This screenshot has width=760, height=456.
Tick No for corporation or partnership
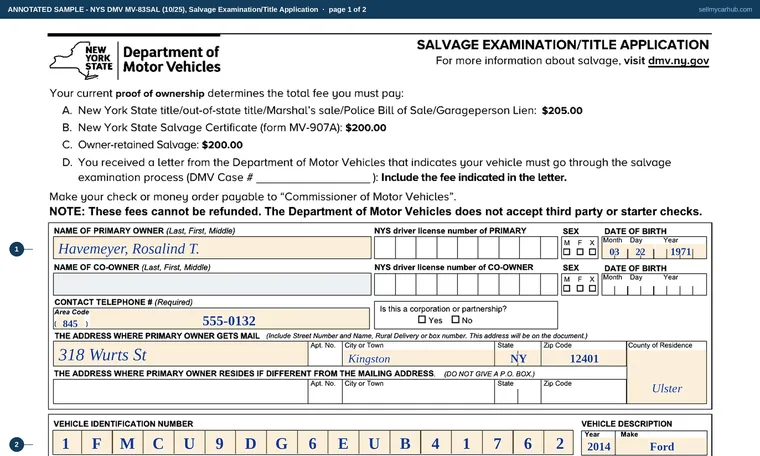pyautogui.click(x=455, y=319)
